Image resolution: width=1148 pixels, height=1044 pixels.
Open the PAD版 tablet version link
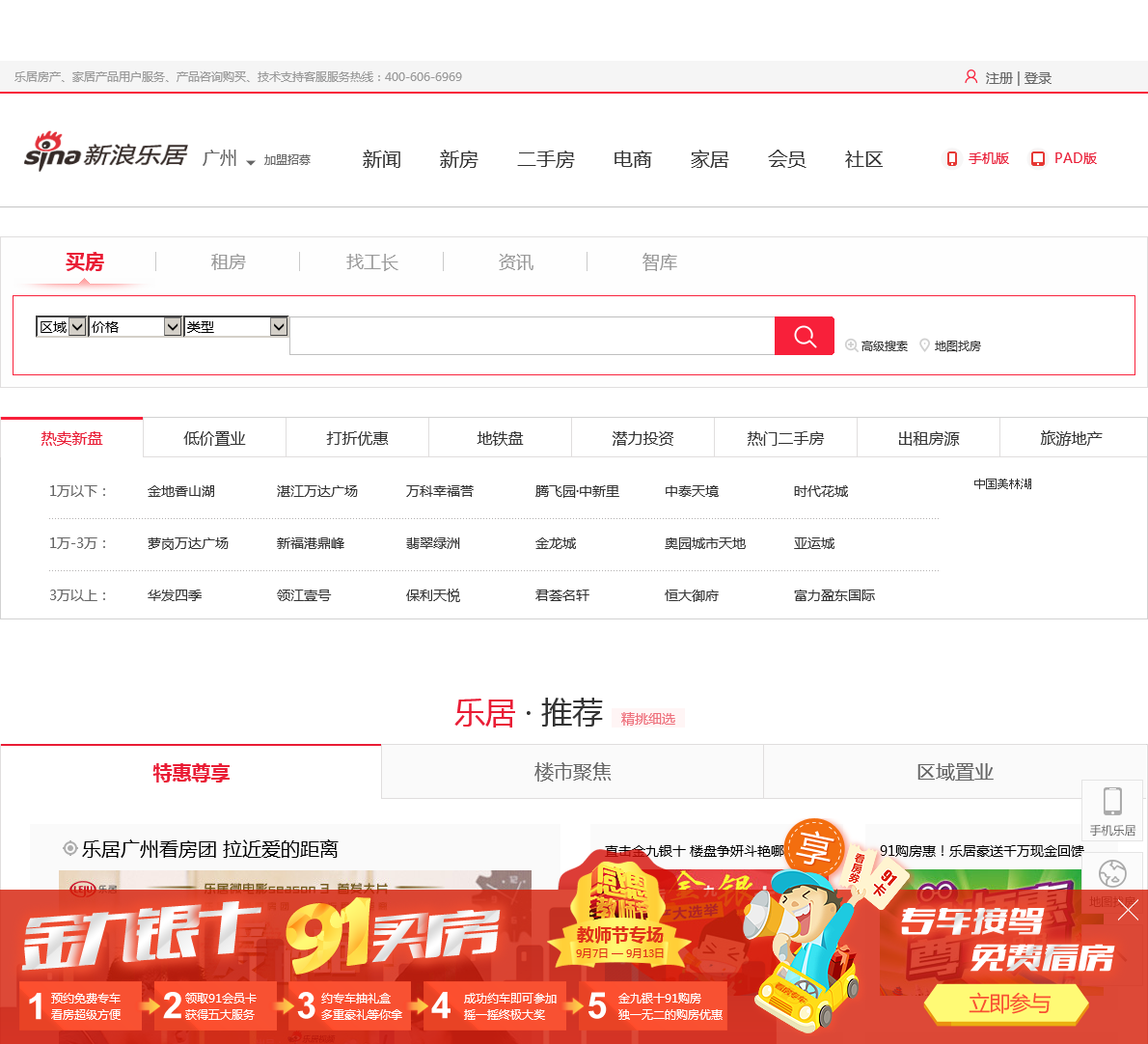click(x=1064, y=158)
